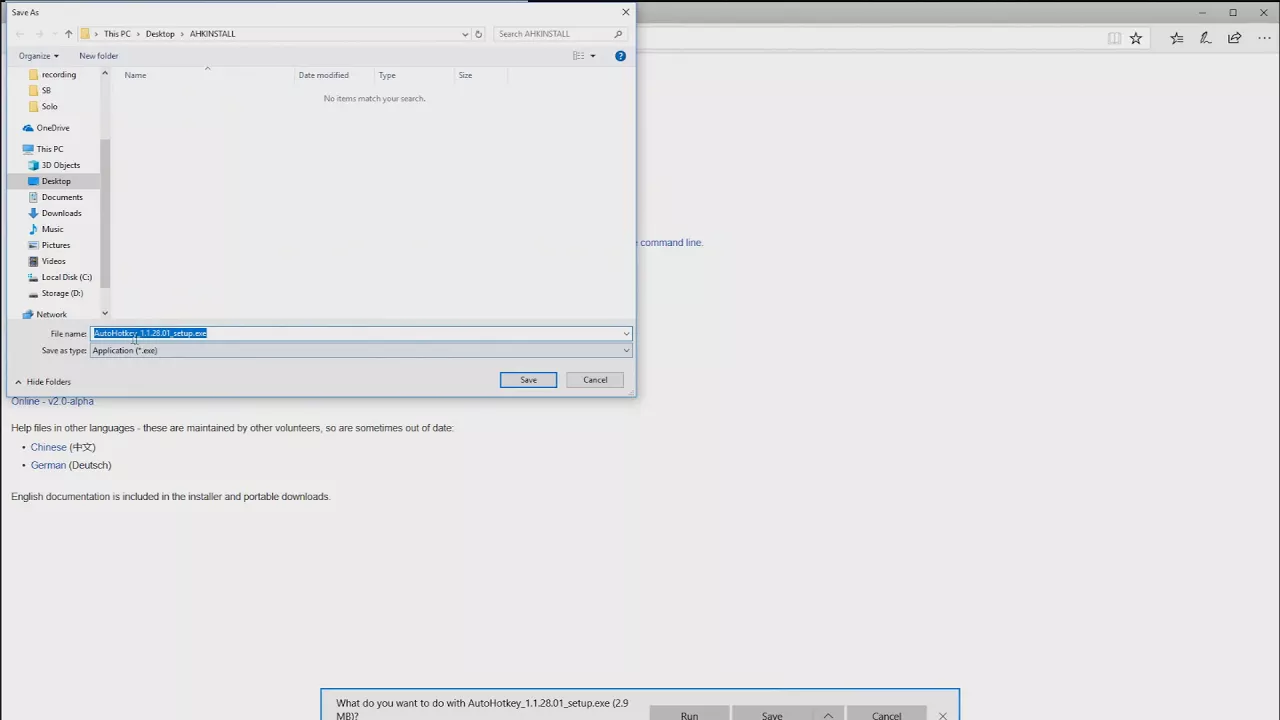
Task: Open Edge Add notes pen icon
Action: click(1205, 38)
